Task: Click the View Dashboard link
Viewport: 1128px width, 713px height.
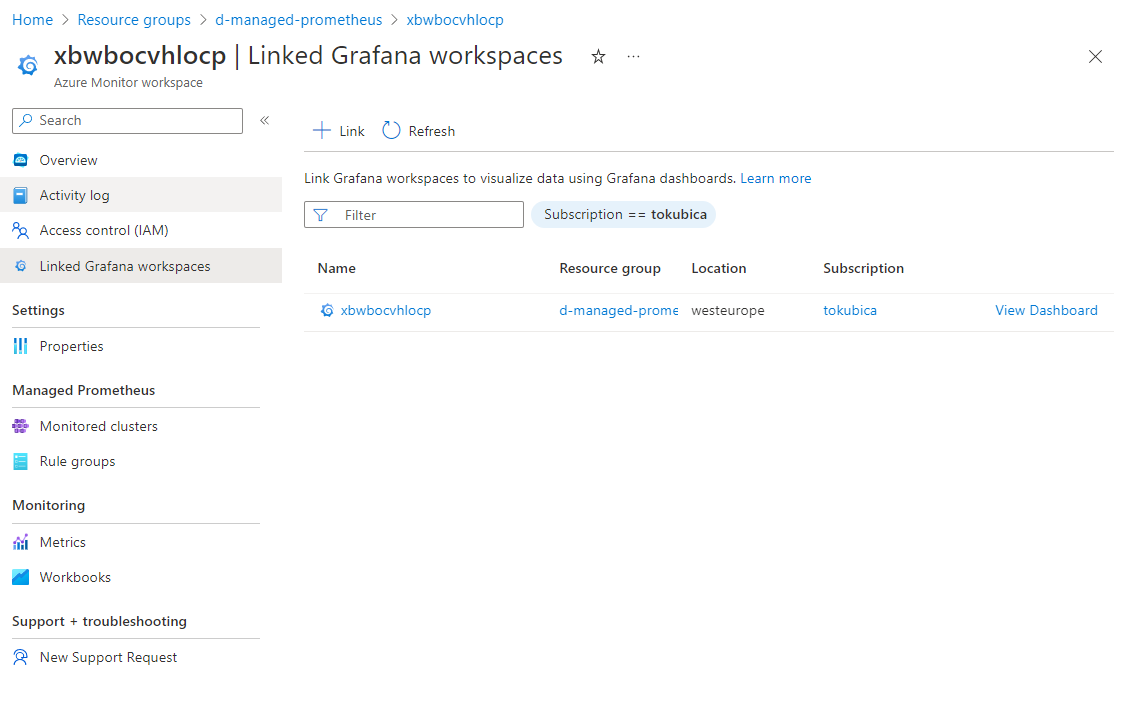Action: (1046, 310)
